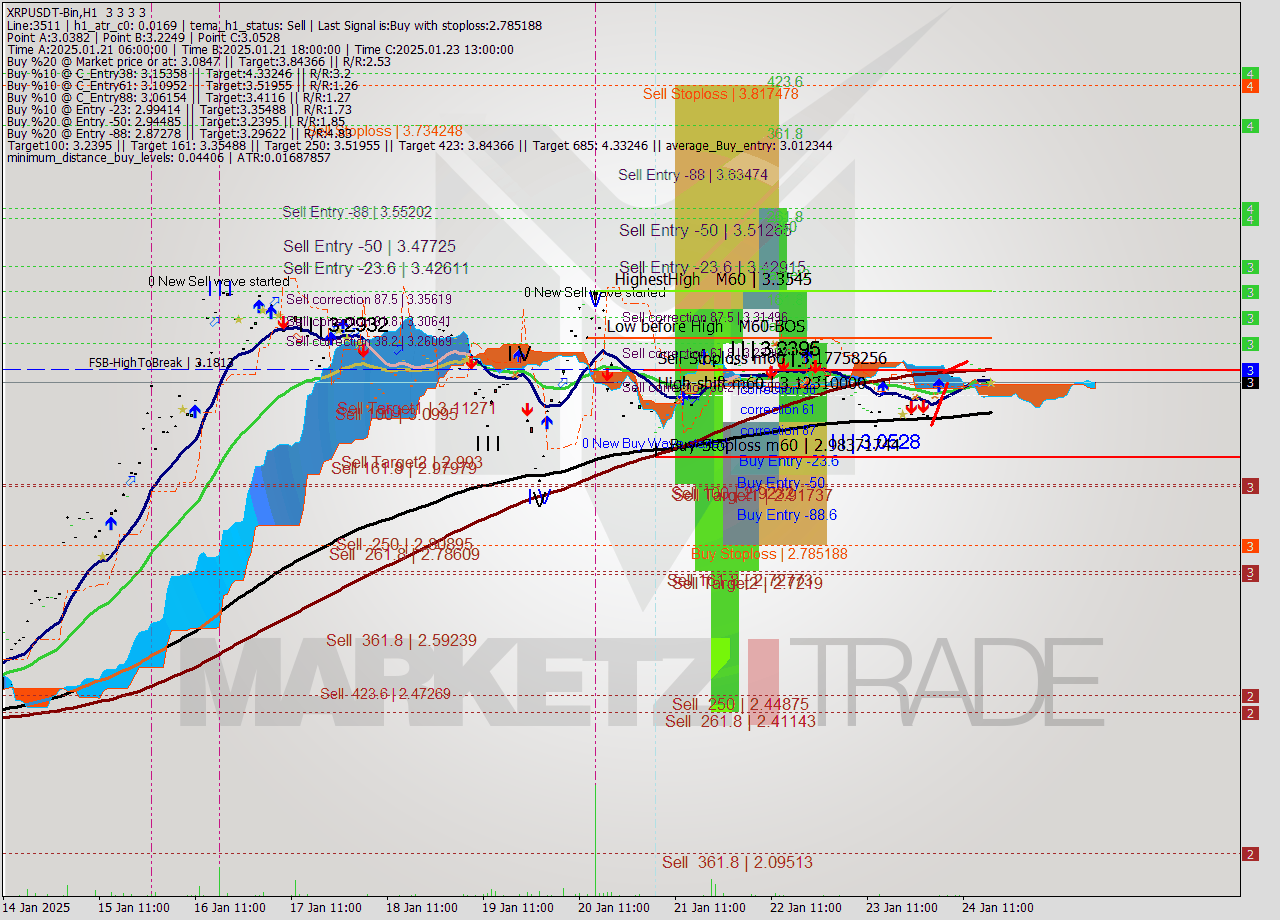Click the 'Sell correction 87.5 | 3.35619' label
The image size is (1280, 920).
point(369,299)
